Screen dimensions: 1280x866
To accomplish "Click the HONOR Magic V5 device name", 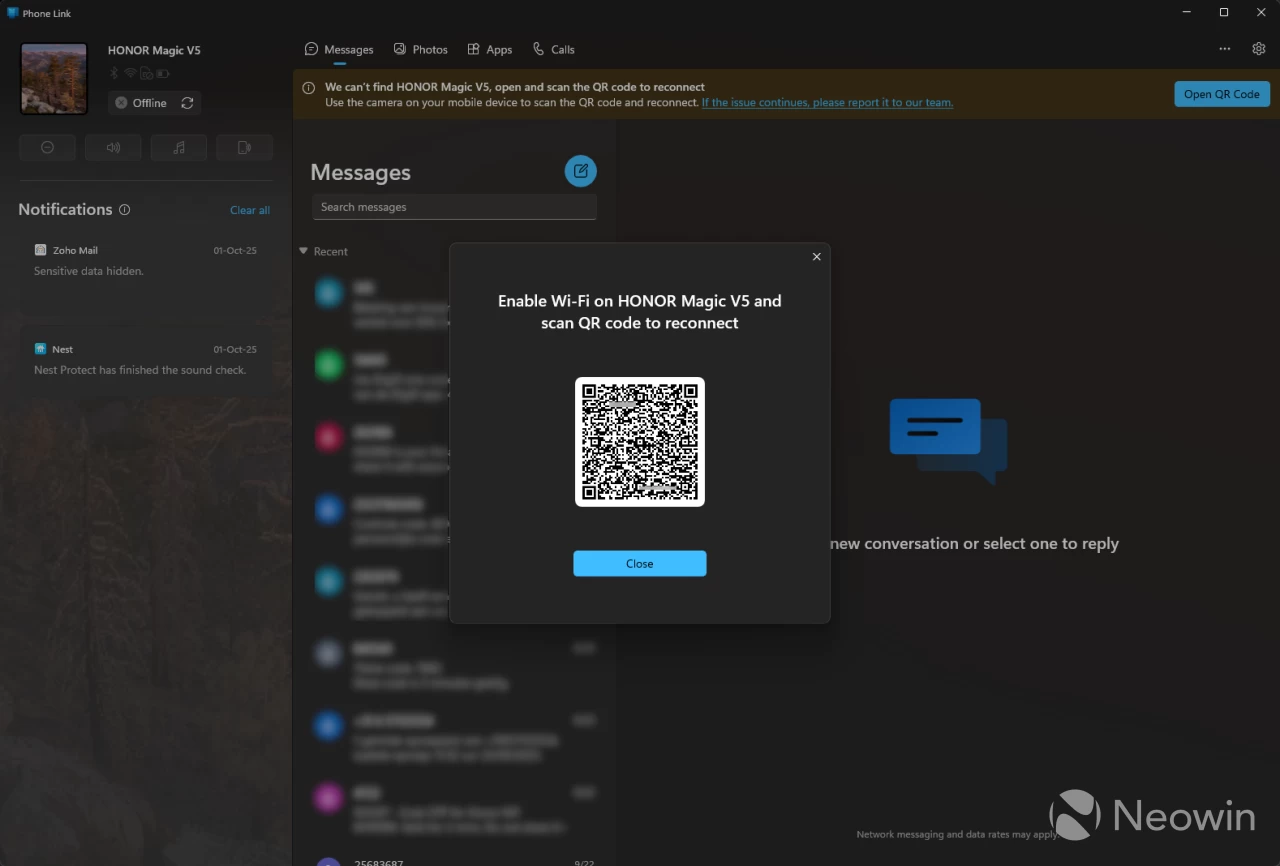I will click(154, 50).
